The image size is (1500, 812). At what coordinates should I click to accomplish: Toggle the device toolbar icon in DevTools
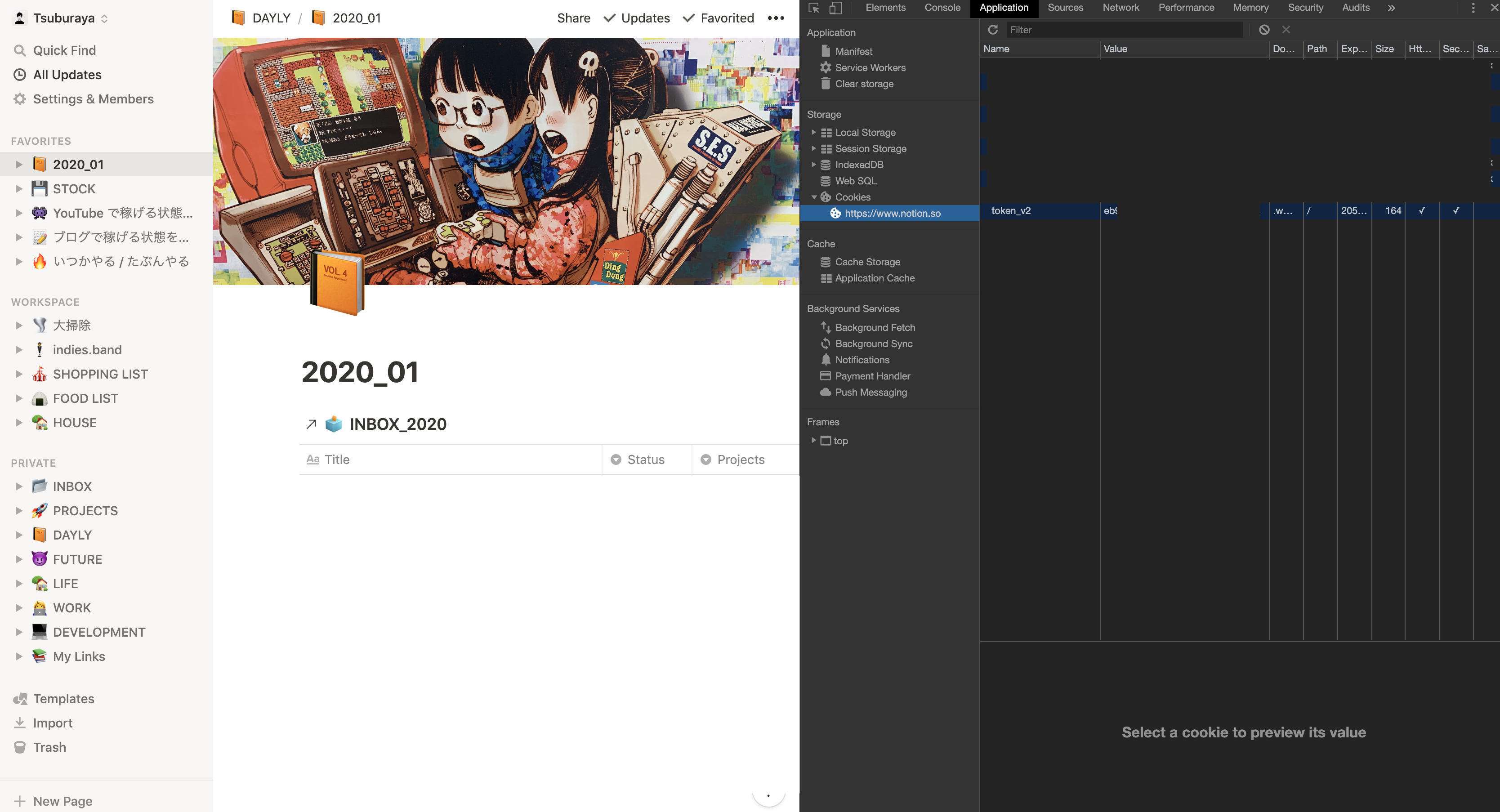pyautogui.click(x=835, y=8)
